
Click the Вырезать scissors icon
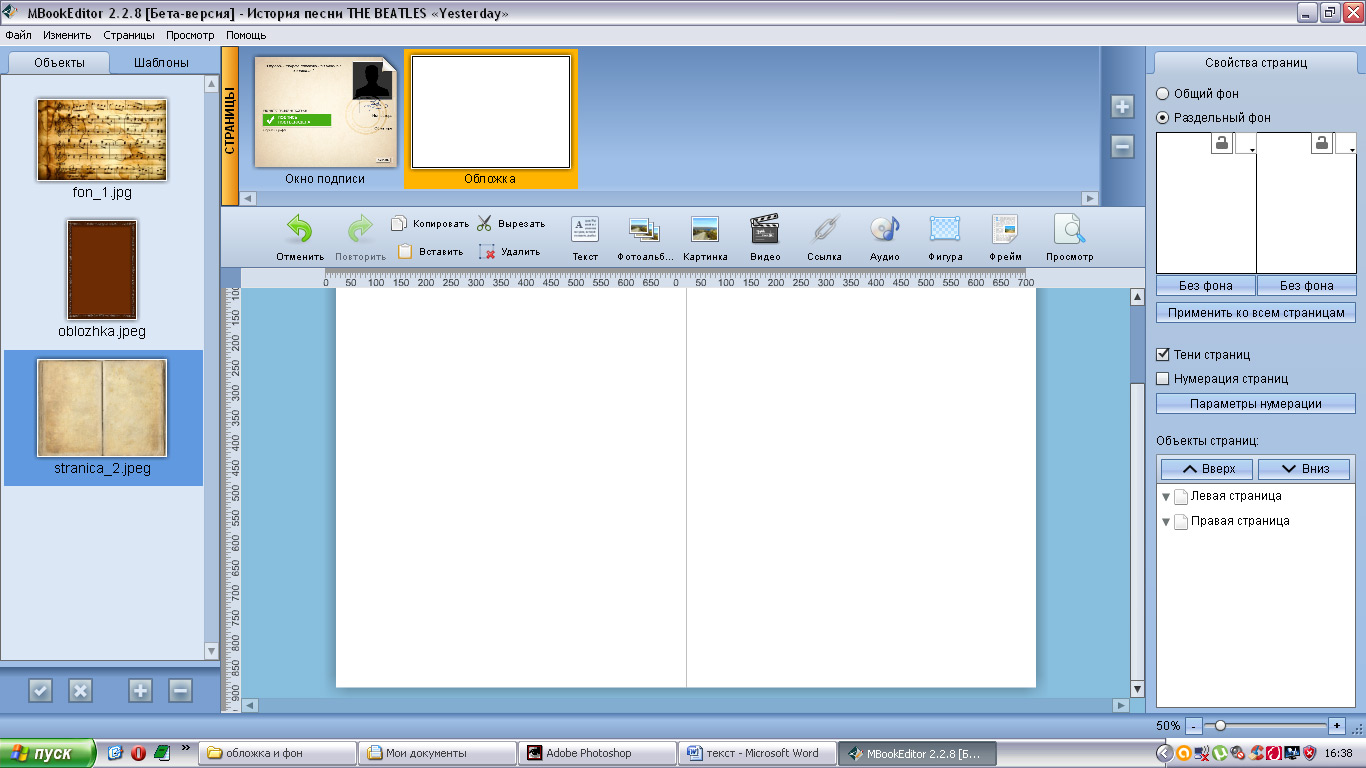tap(485, 223)
